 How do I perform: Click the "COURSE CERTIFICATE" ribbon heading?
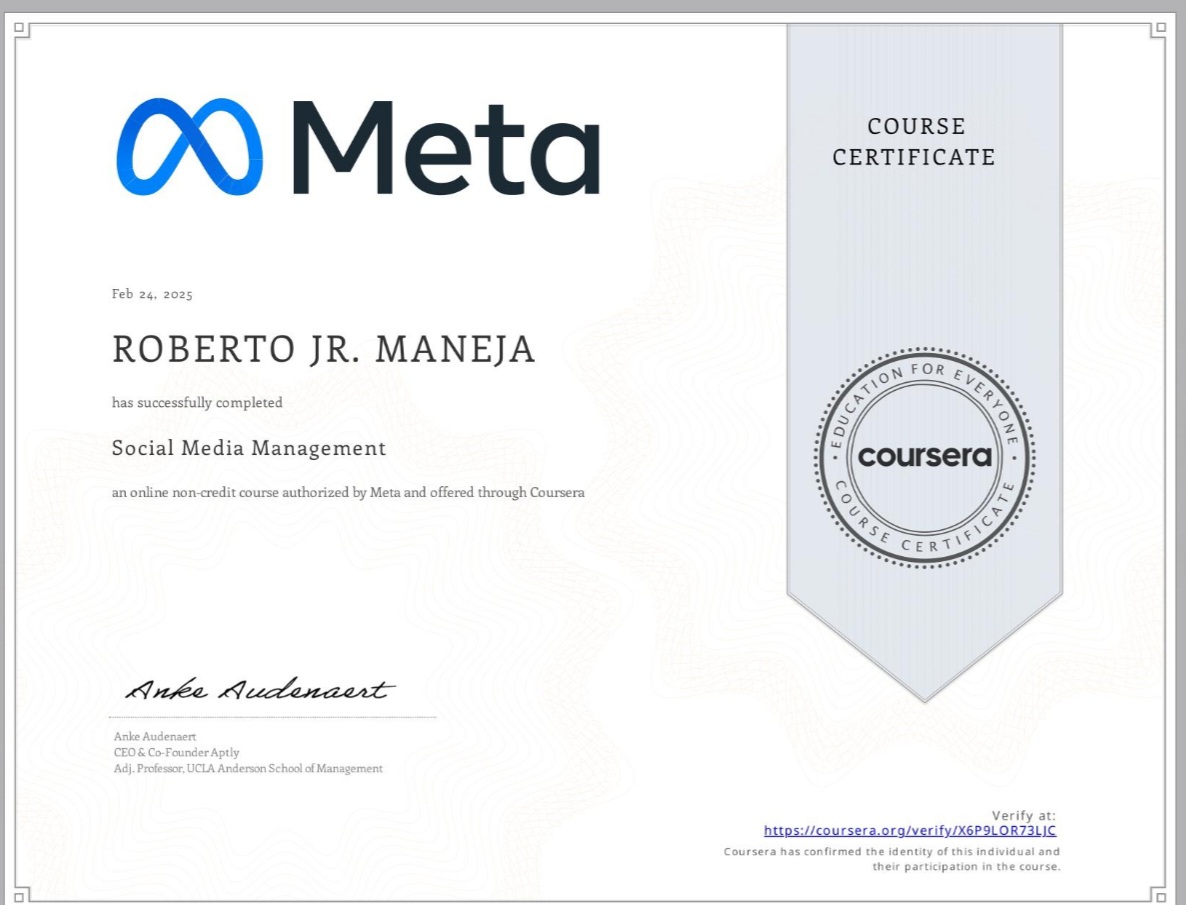click(x=914, y=142)
